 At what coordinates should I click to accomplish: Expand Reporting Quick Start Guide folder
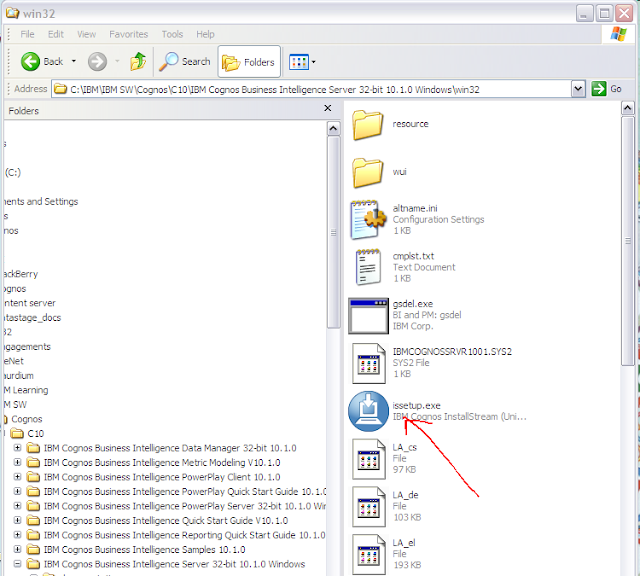pyautogui.click(x=17, y=535)
